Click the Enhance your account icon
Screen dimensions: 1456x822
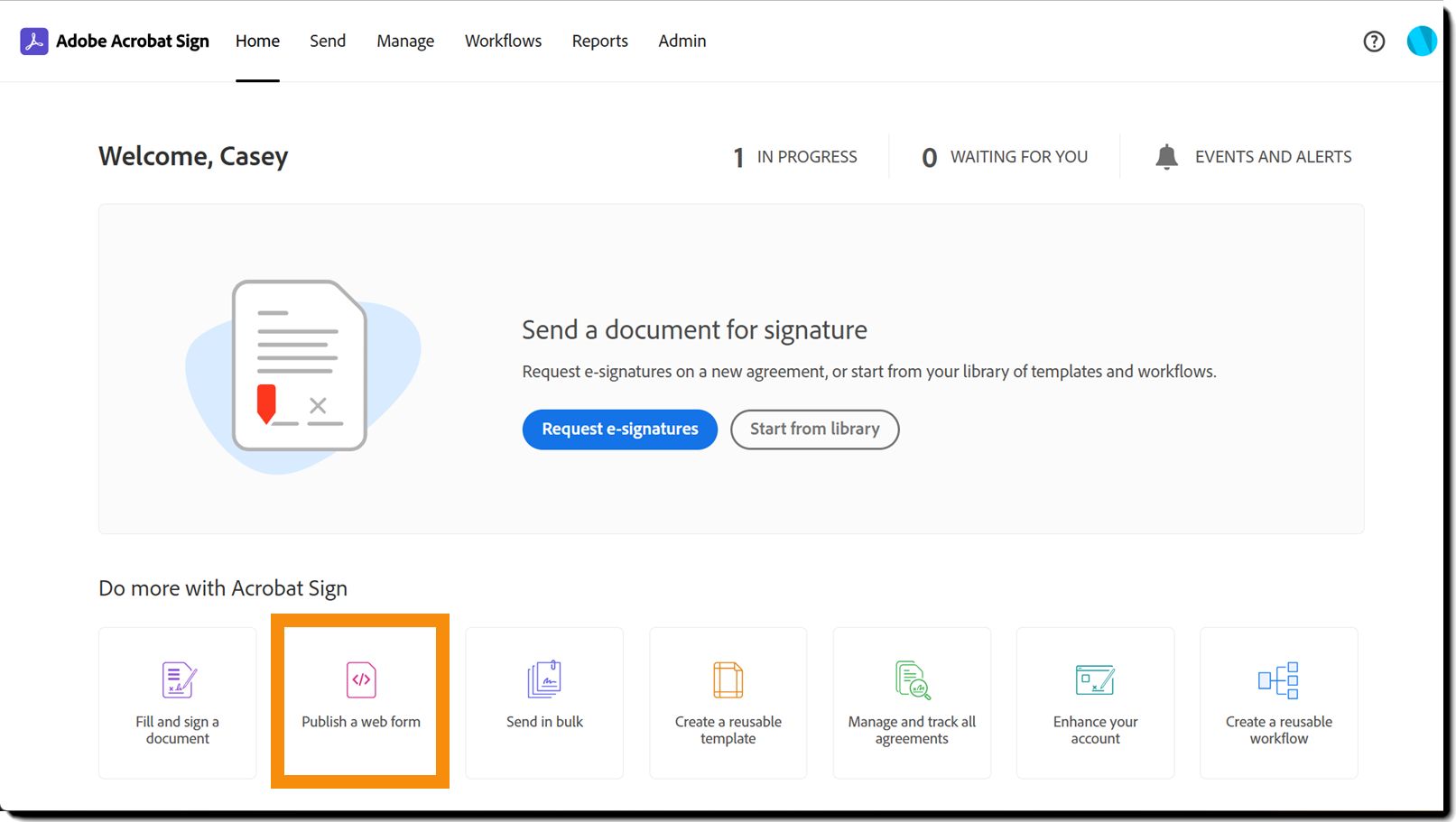click(x=1095, y=680)
